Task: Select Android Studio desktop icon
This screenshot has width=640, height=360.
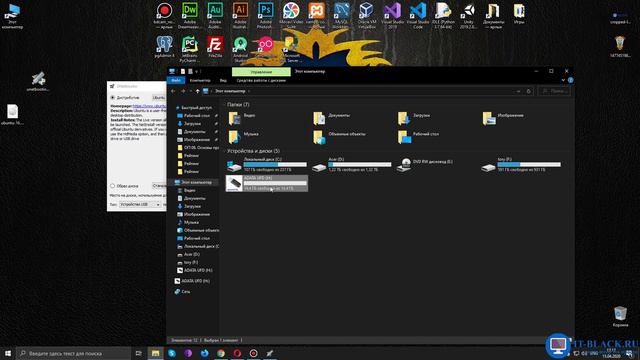Action: pyautogui.click(x=240, y=49)
